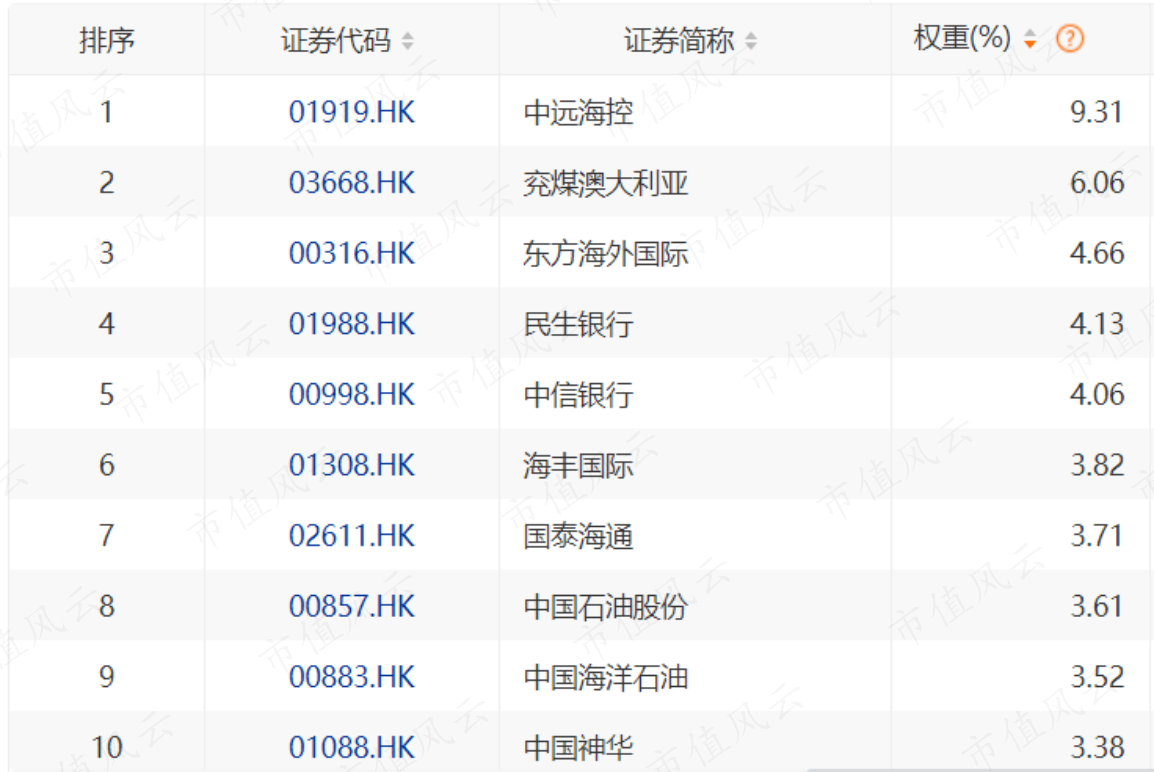The width and height of the screenshot is (1154, 772).
Task: Select the name 兖煤澳大利亚
Action: 606,183
